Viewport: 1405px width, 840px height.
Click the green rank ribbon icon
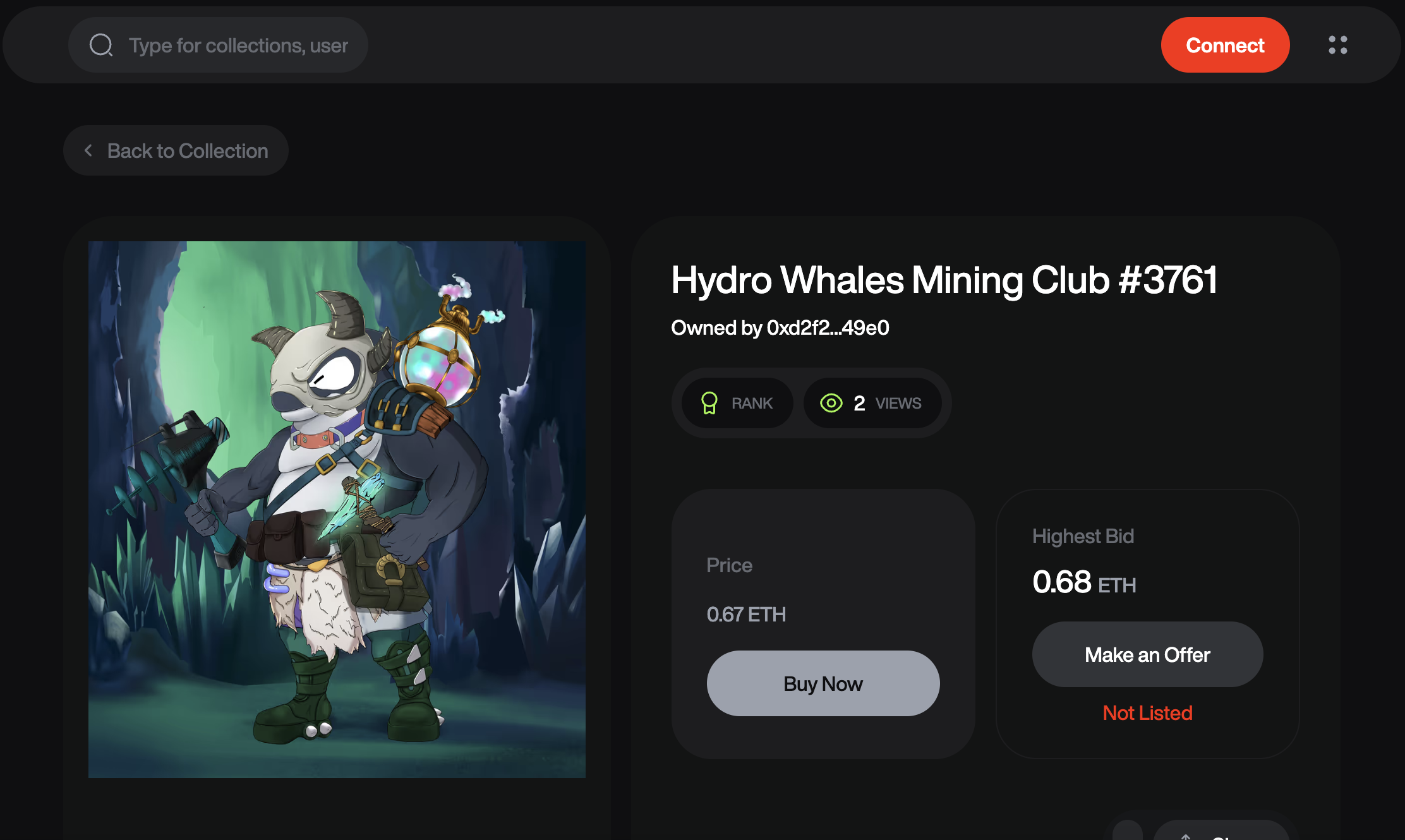pos(709,403)
